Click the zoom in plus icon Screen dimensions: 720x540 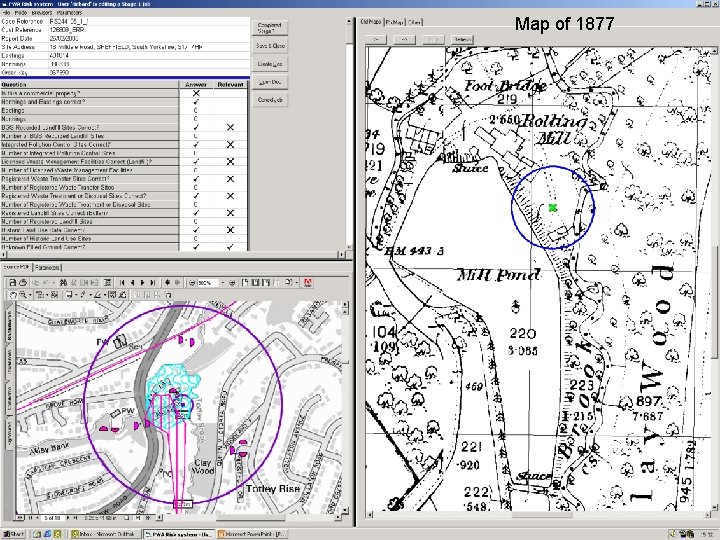233,284
